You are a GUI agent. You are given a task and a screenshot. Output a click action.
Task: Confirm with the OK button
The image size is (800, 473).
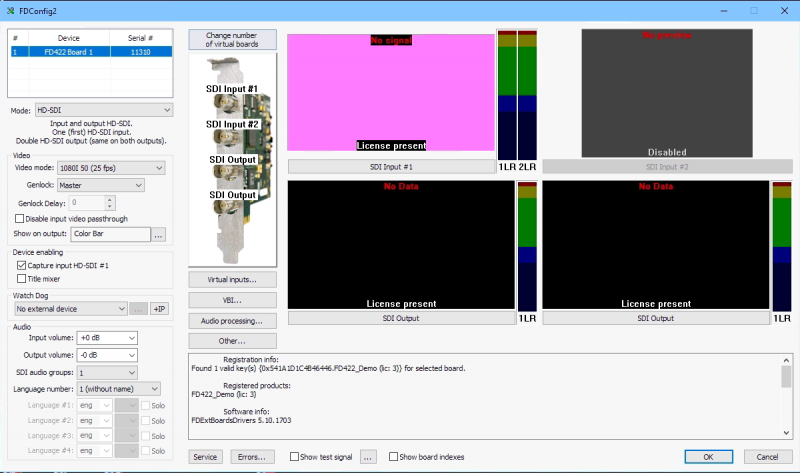point(709,457)
